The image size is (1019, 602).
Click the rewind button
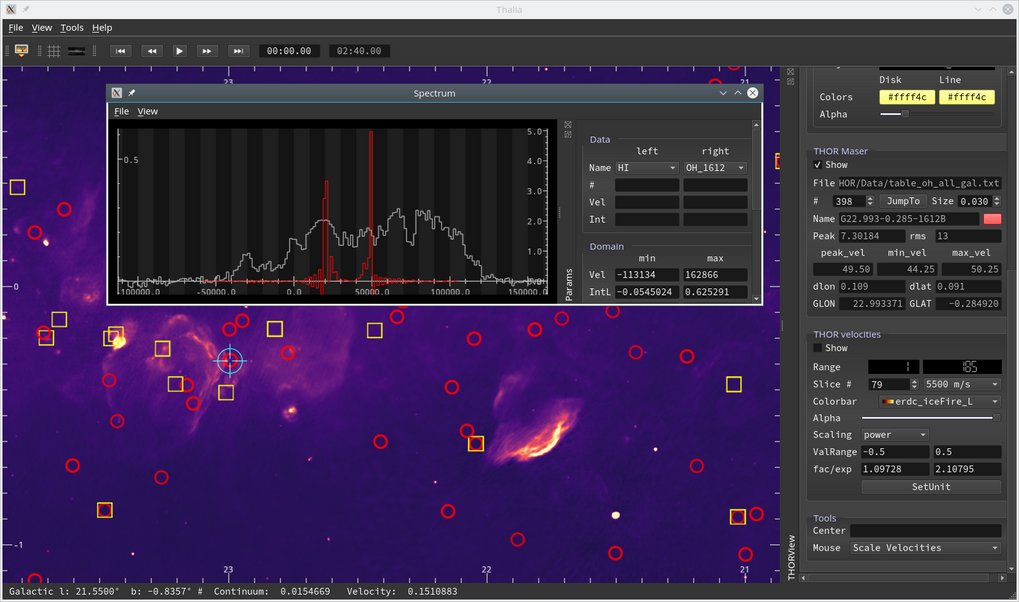151,51
